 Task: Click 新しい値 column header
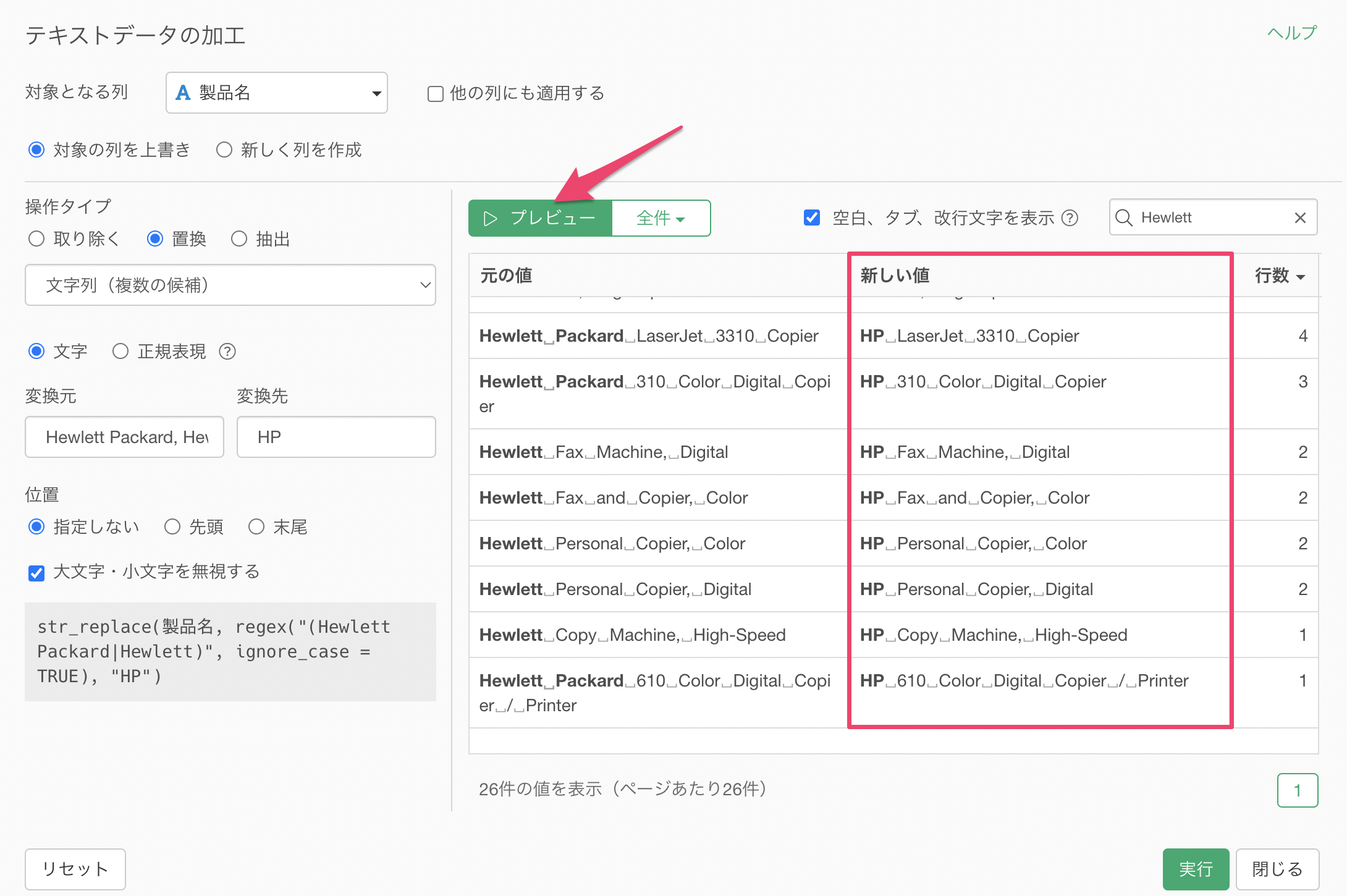coord(895,275)
